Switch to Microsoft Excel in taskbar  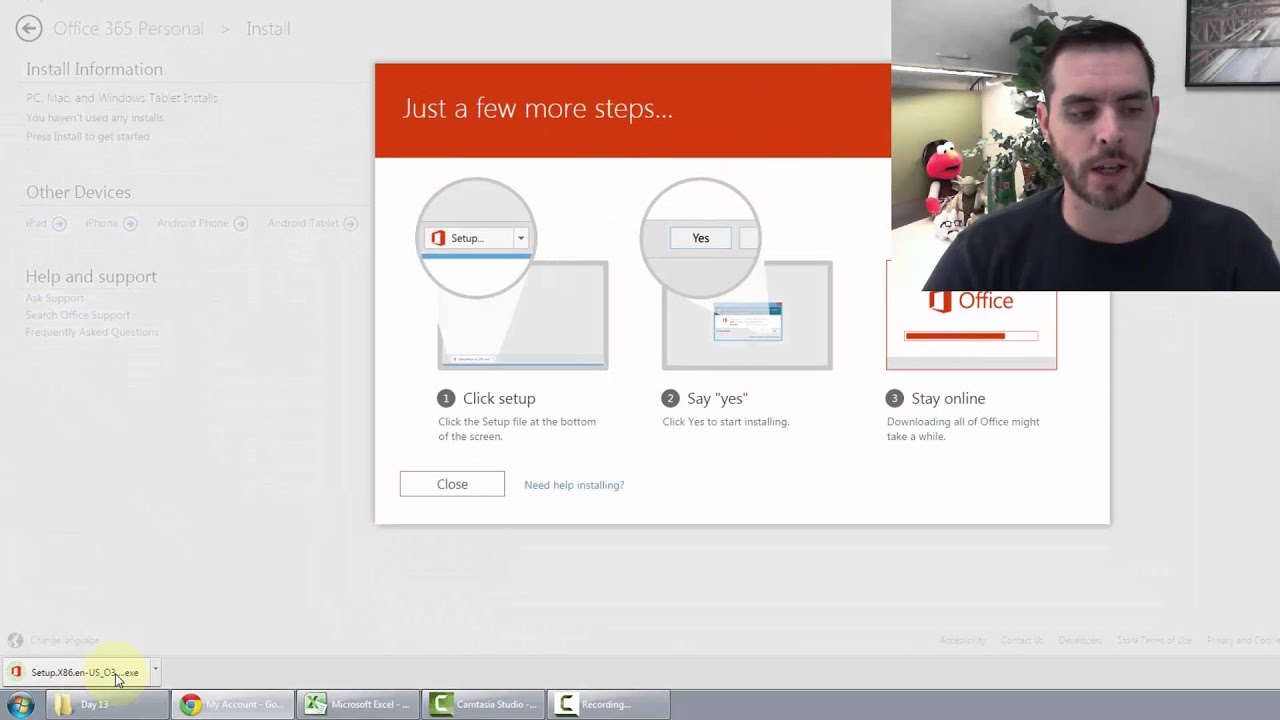tap(357, 705)
